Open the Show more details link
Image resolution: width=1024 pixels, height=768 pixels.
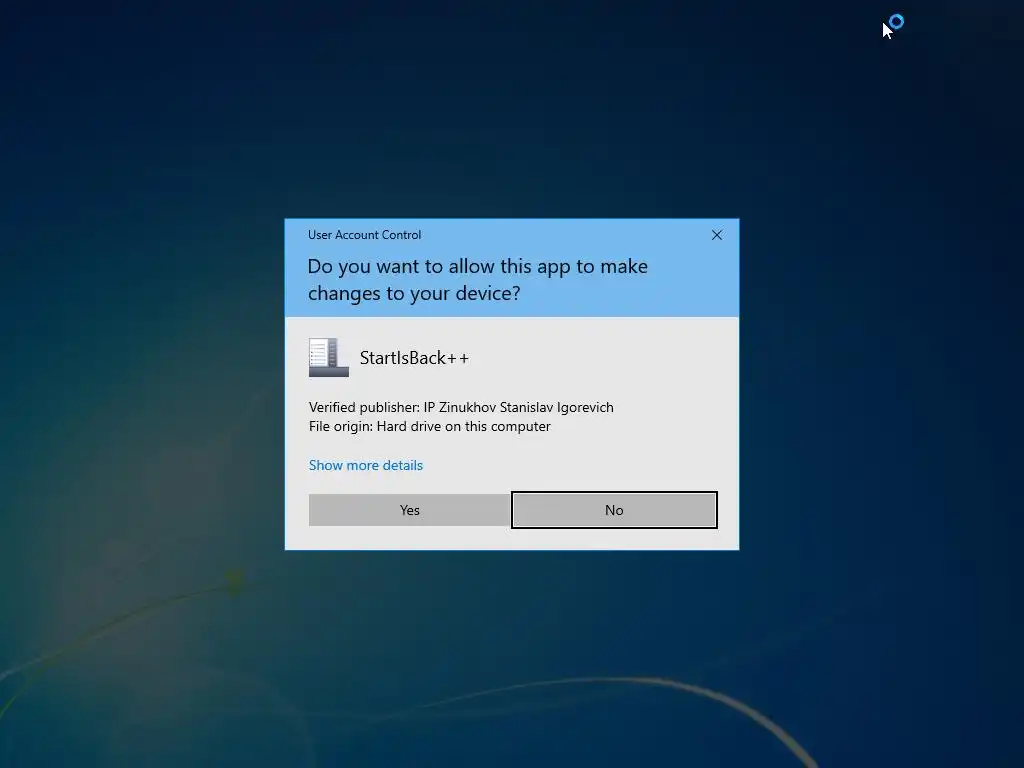coord(366,465)
